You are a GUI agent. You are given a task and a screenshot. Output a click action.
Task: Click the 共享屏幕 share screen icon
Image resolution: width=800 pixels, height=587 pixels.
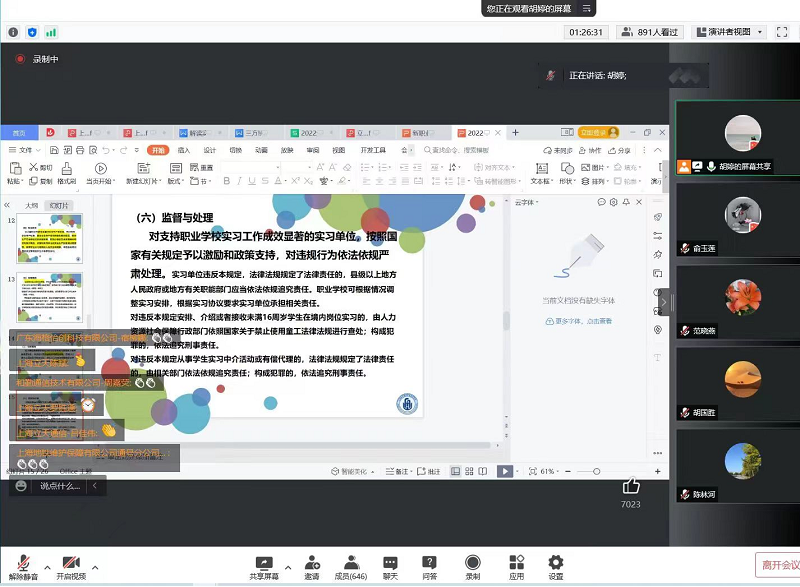coord(264,566)
